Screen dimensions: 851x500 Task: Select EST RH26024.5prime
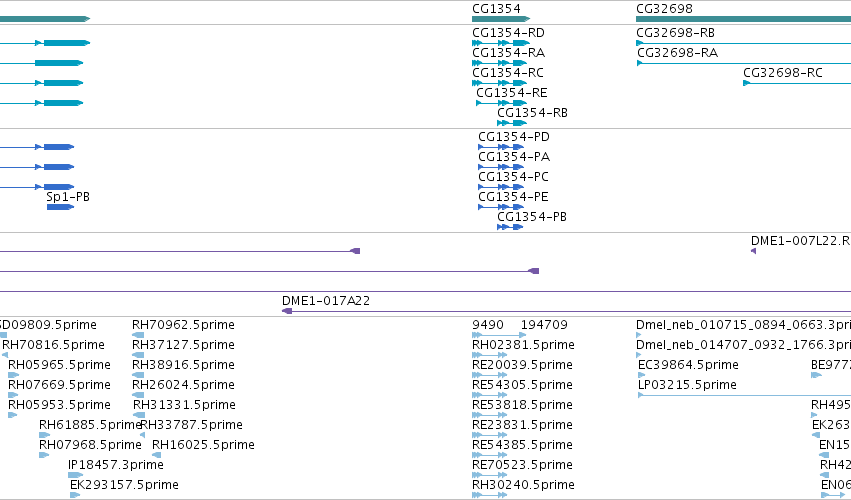pos(183,385)
